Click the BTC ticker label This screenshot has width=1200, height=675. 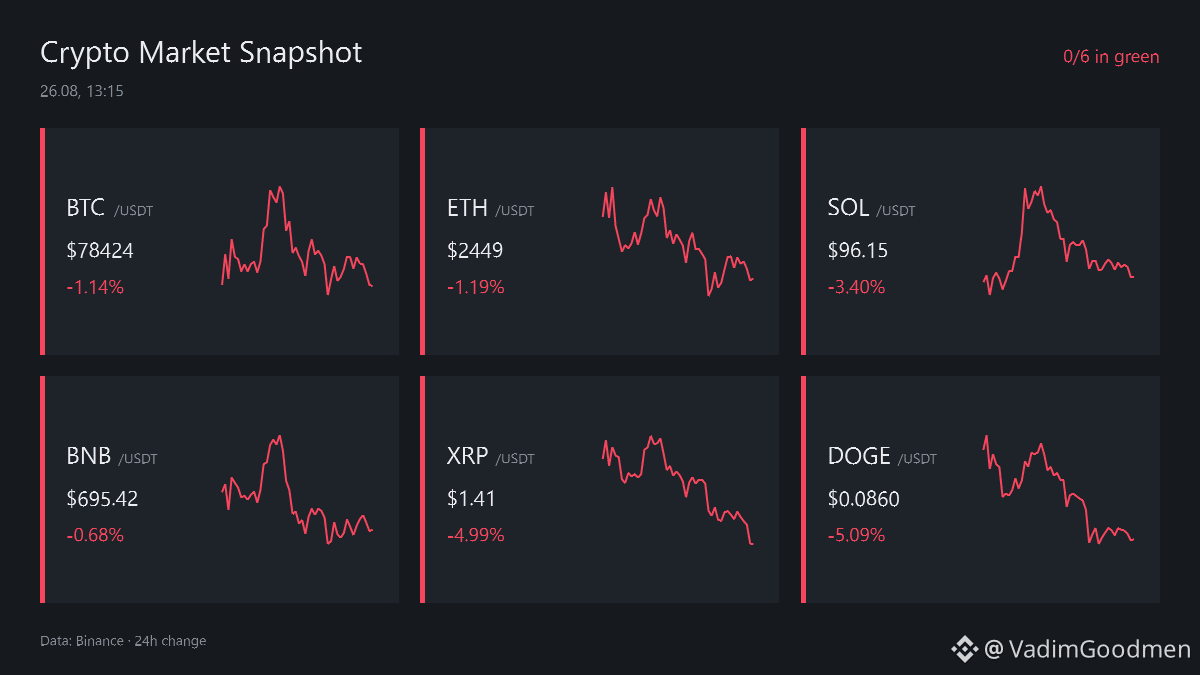(86, 209)
